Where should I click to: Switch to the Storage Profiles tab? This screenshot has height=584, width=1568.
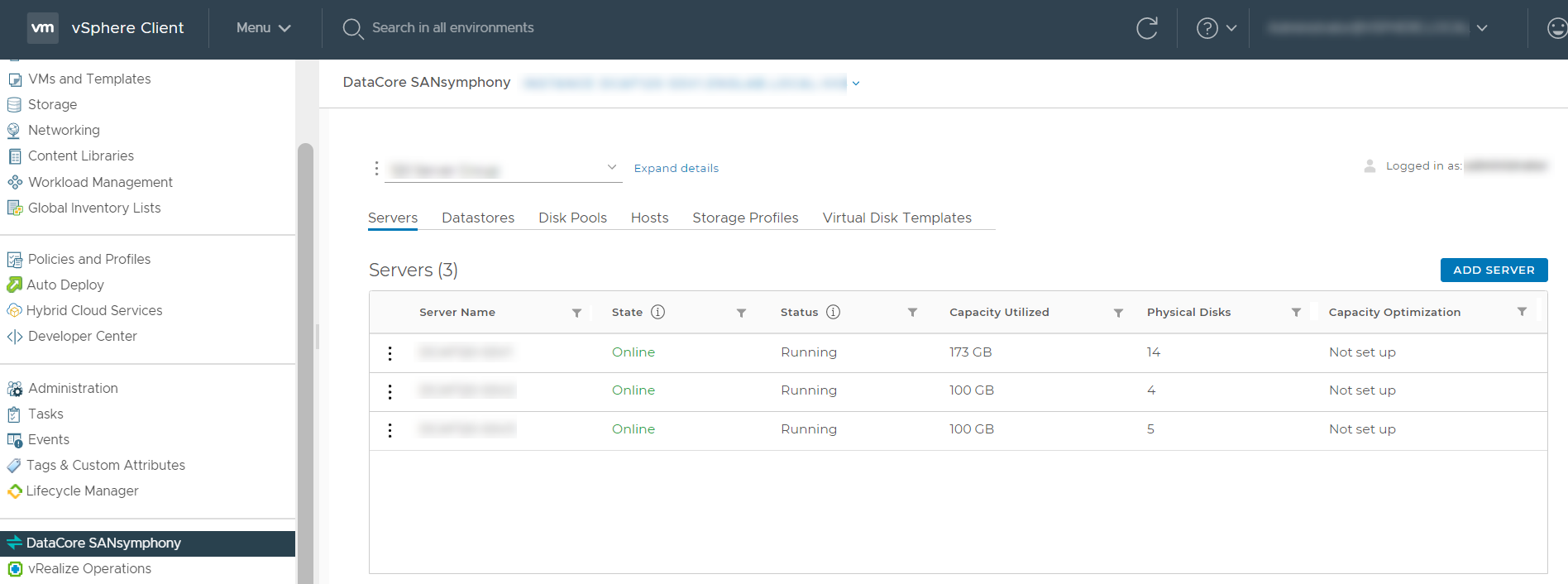[745, 218]
